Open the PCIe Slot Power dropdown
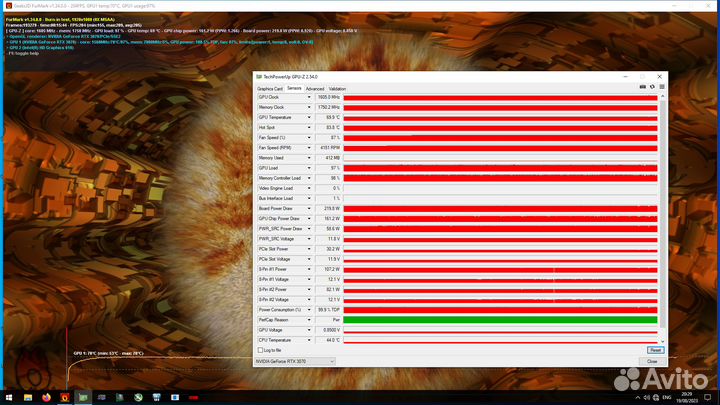This screenshot has width=720, height=405. [x=309, y=249]
